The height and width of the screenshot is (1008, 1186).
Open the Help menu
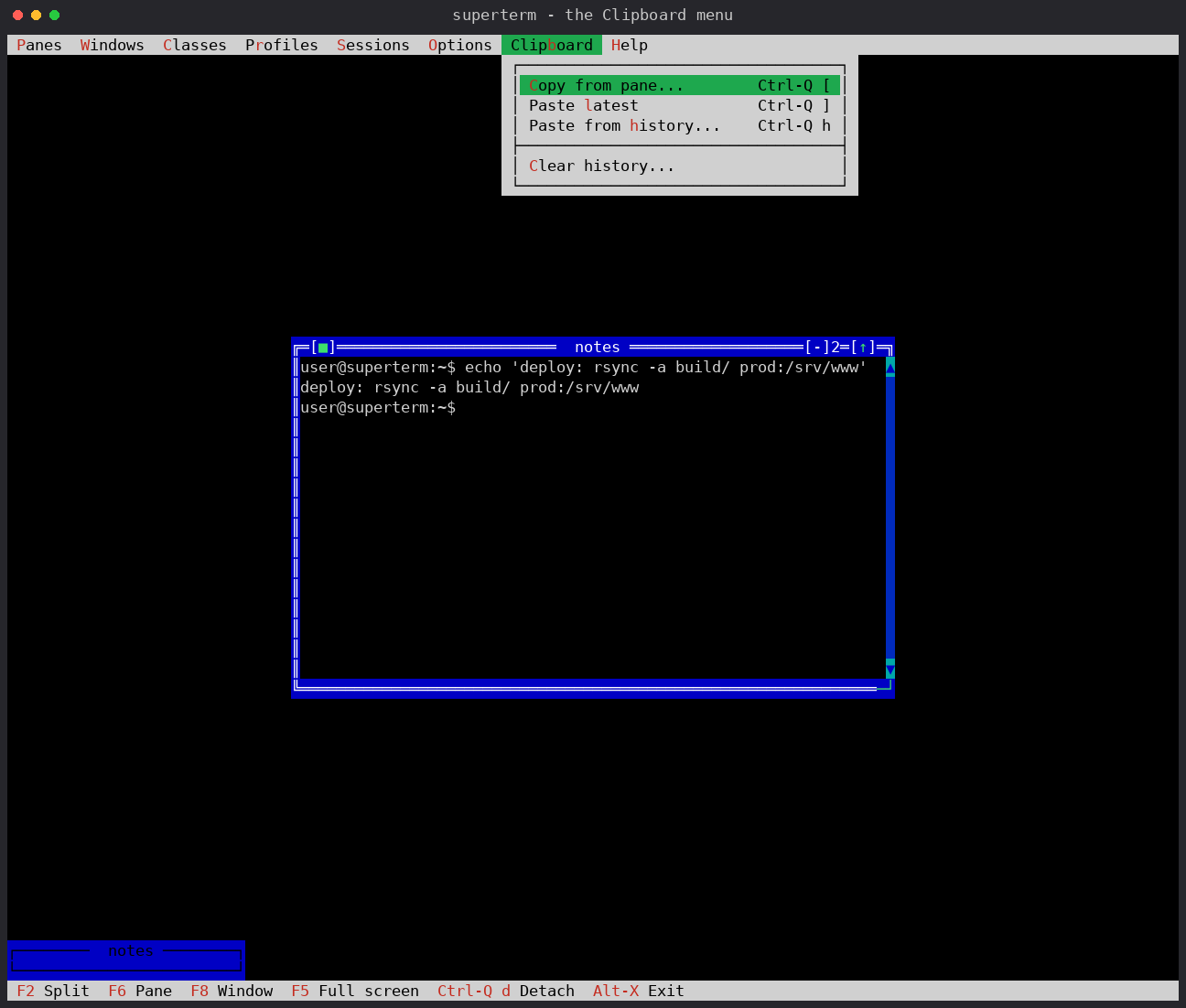630,45
